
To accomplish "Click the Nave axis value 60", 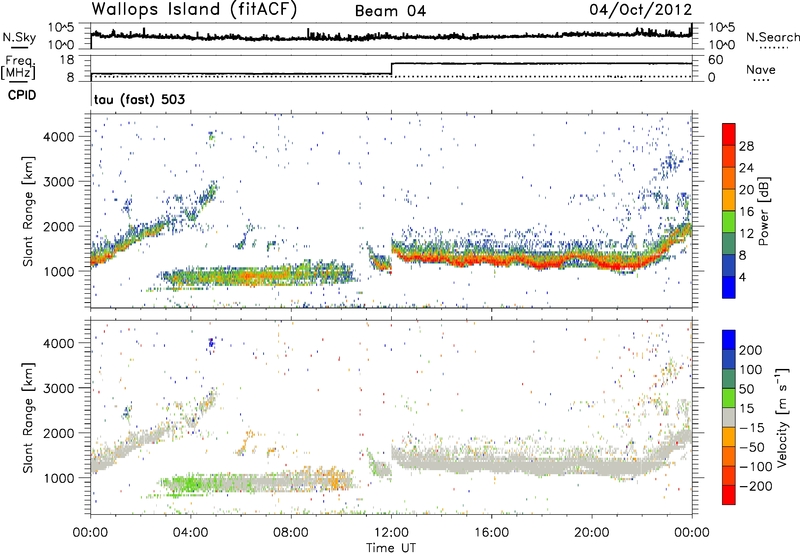I will (x=716, y=60).
